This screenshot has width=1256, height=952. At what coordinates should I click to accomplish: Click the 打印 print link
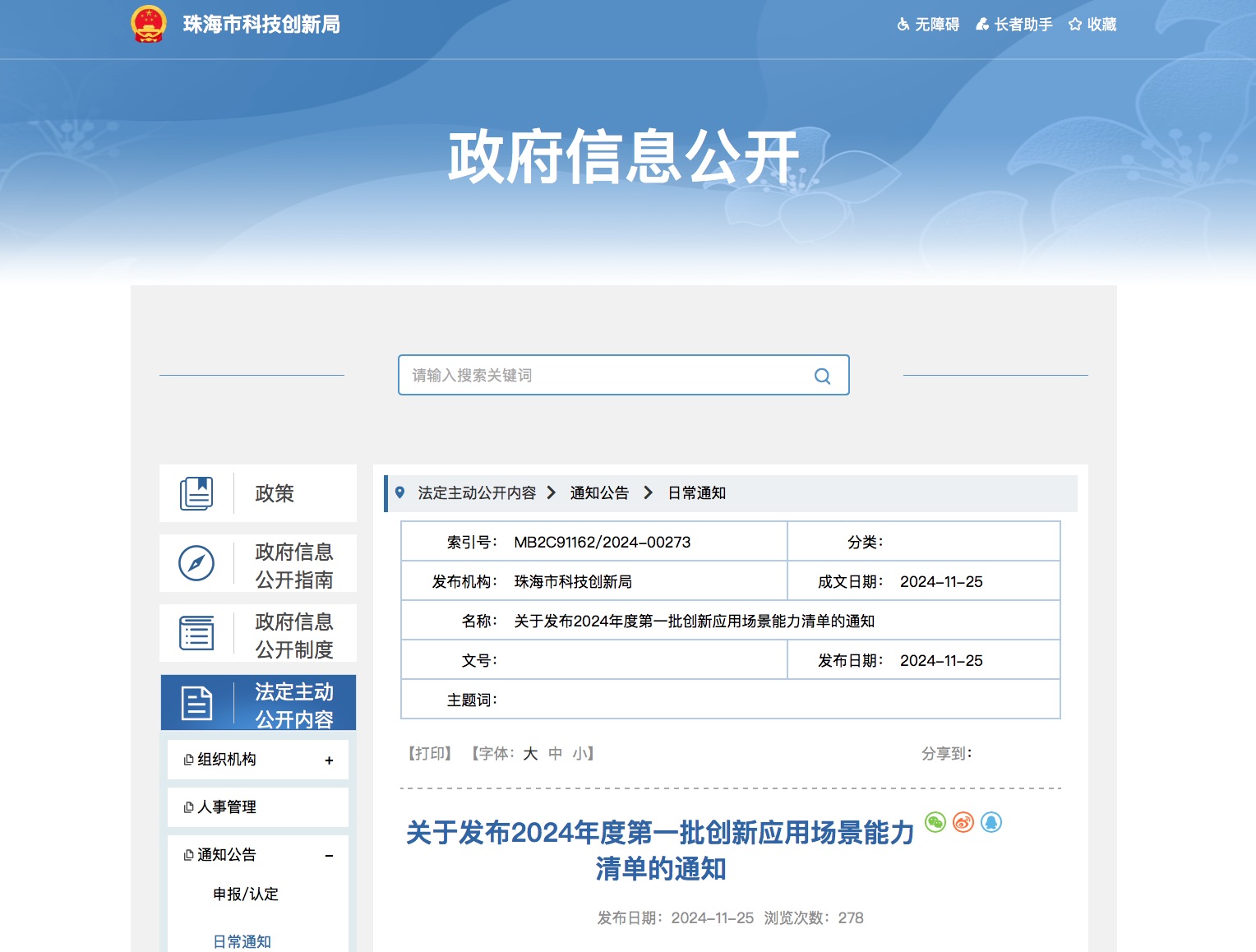(x=430, y=754)
